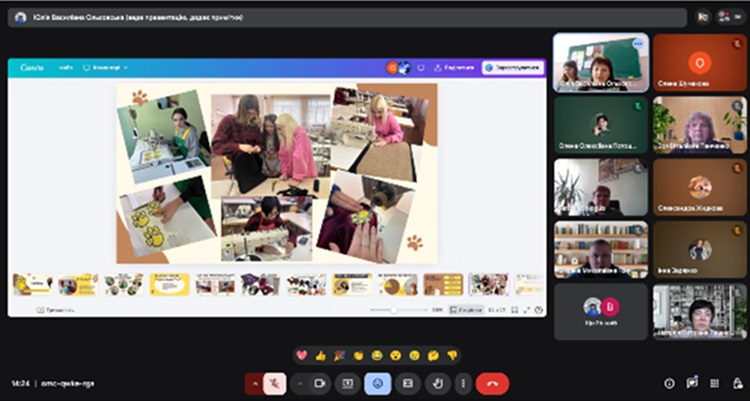Toggle the camera on or off
This screenshot has height=401, width=750.
coord(320,383)
